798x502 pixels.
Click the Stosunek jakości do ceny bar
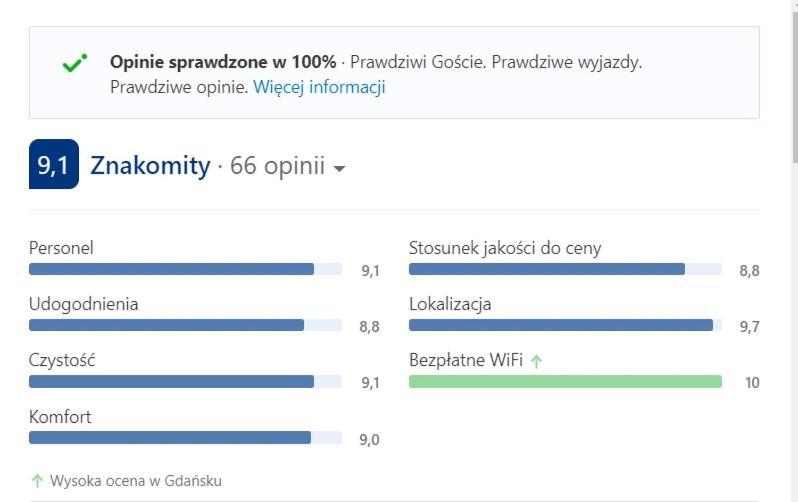point(565,269)
